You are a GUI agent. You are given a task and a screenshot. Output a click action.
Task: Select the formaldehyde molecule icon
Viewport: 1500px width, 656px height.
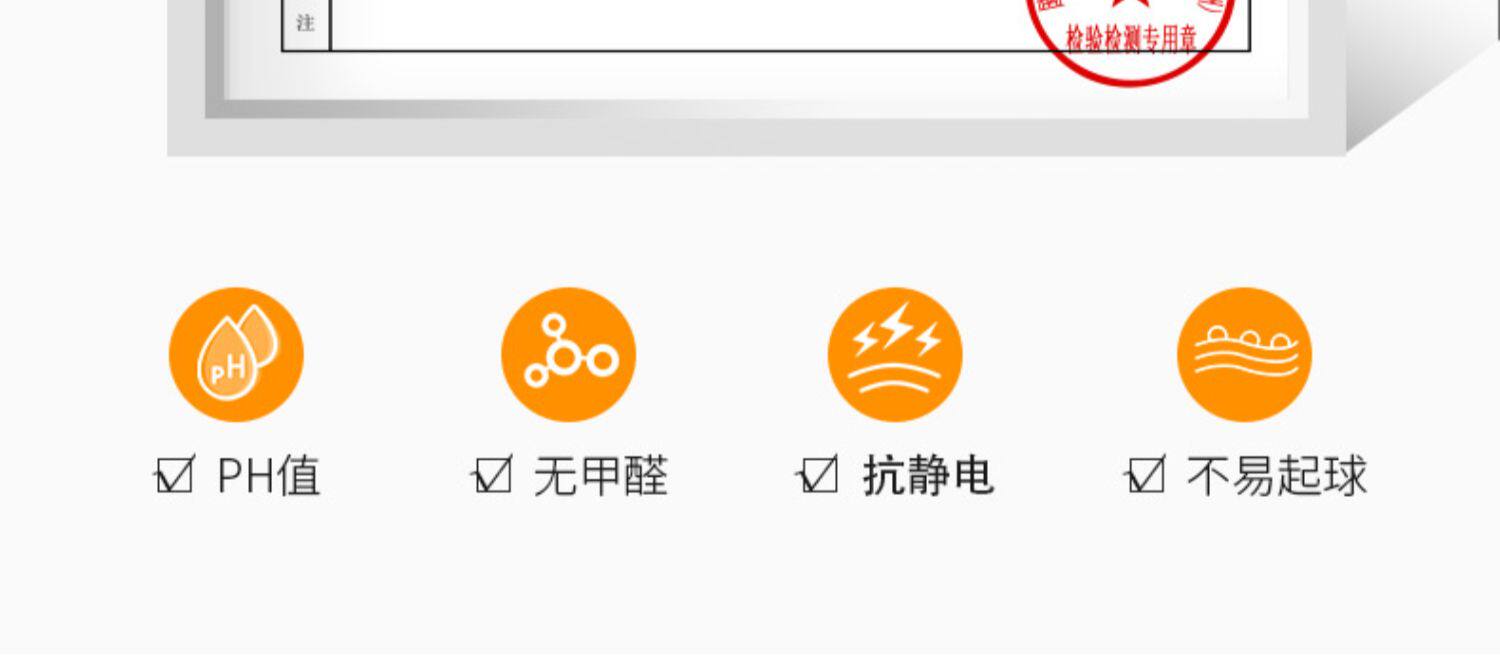click(x=568, y=355)
